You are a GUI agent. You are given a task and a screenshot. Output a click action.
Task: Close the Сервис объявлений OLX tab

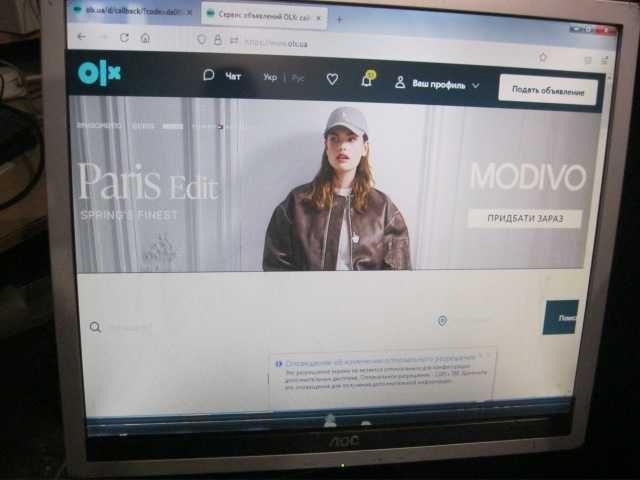coord(318,18)
